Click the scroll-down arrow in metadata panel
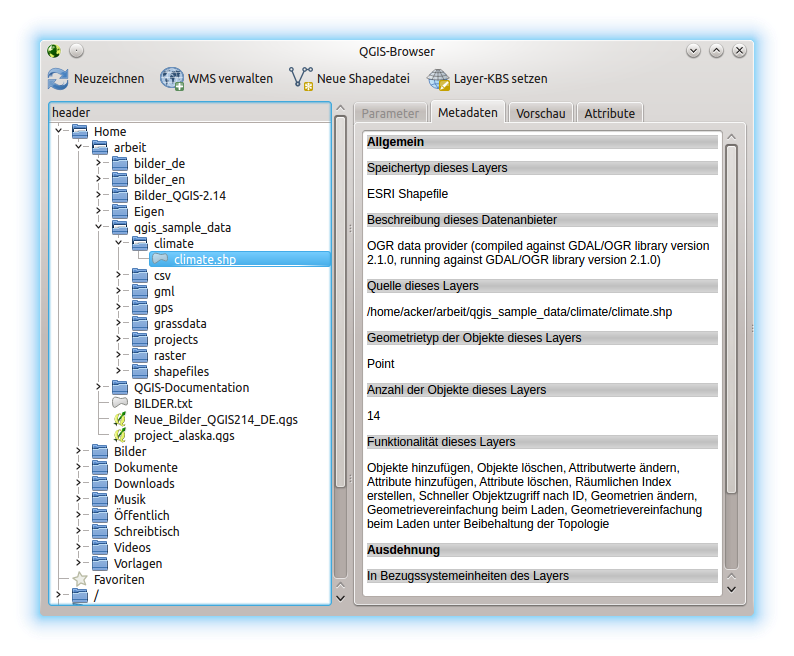Image resolution: width=794 pixels, height=656 pixels. 731,590
